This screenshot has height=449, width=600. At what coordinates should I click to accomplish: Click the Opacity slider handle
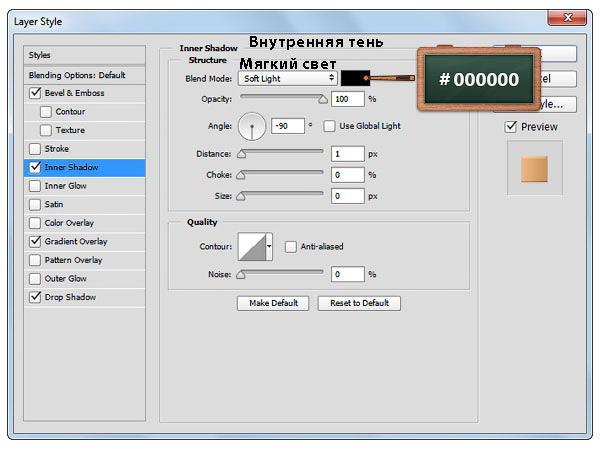tap(323, 100)
